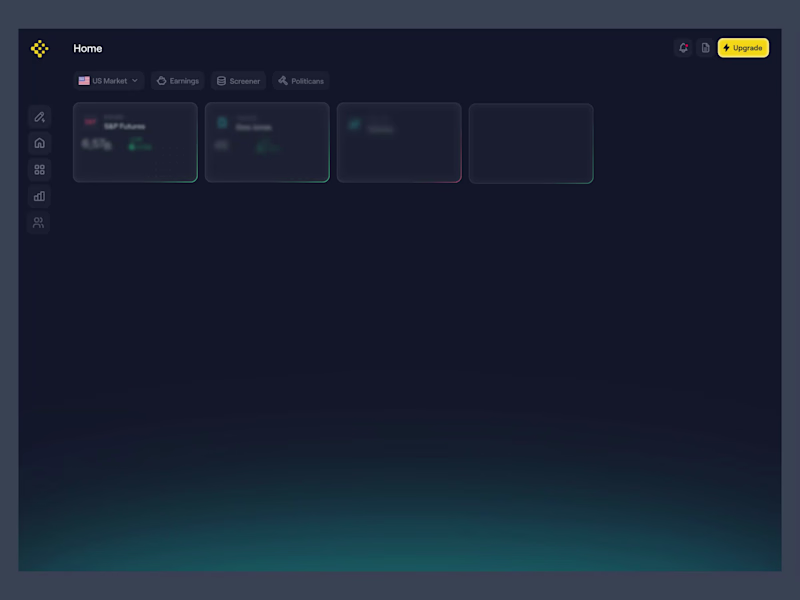
Task: Open the S&P Futures card
Action: point(135,142)
